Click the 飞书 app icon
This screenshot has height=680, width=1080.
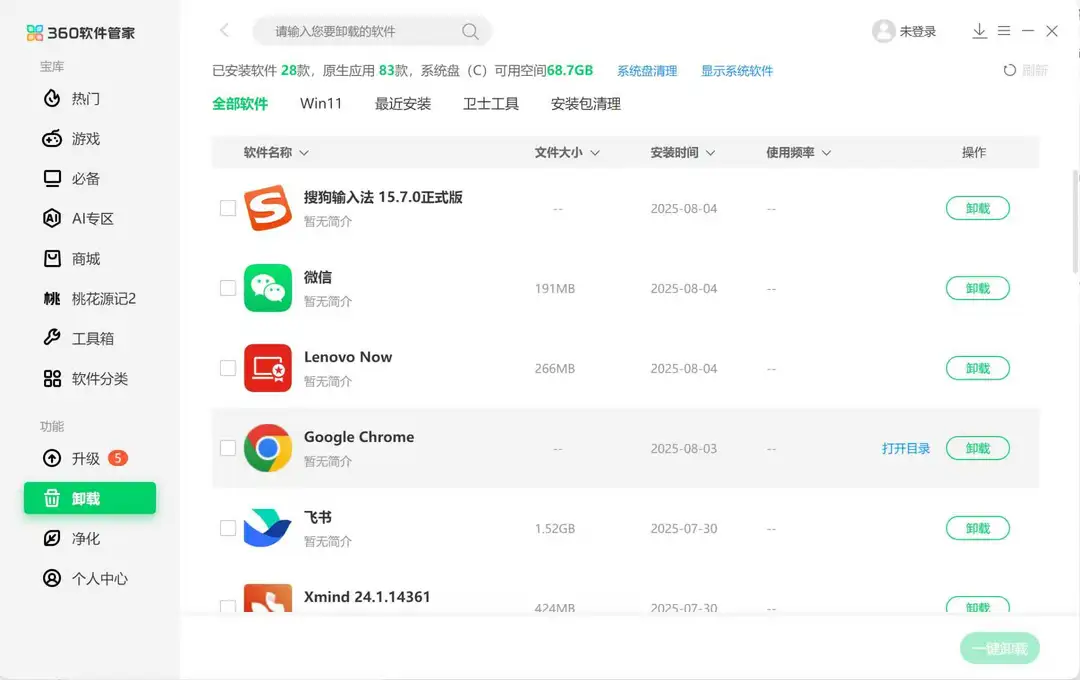click(268, 528)
